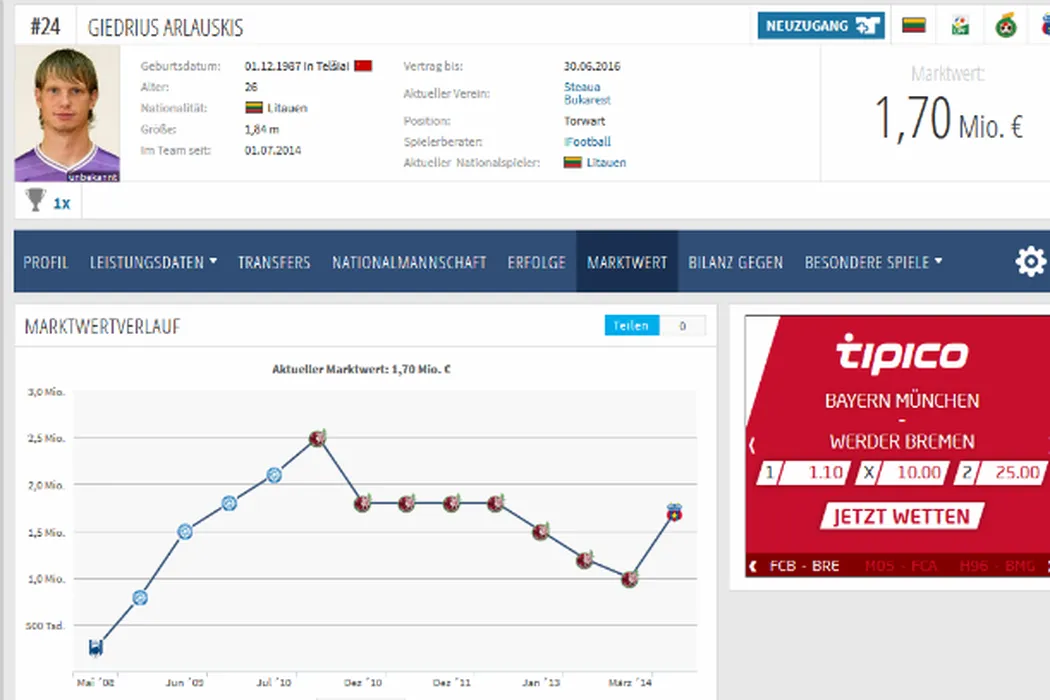This screenshot has height=700, width=1050.
Task: Click the rightmost club crest in header
Action: pos(1005,26)
